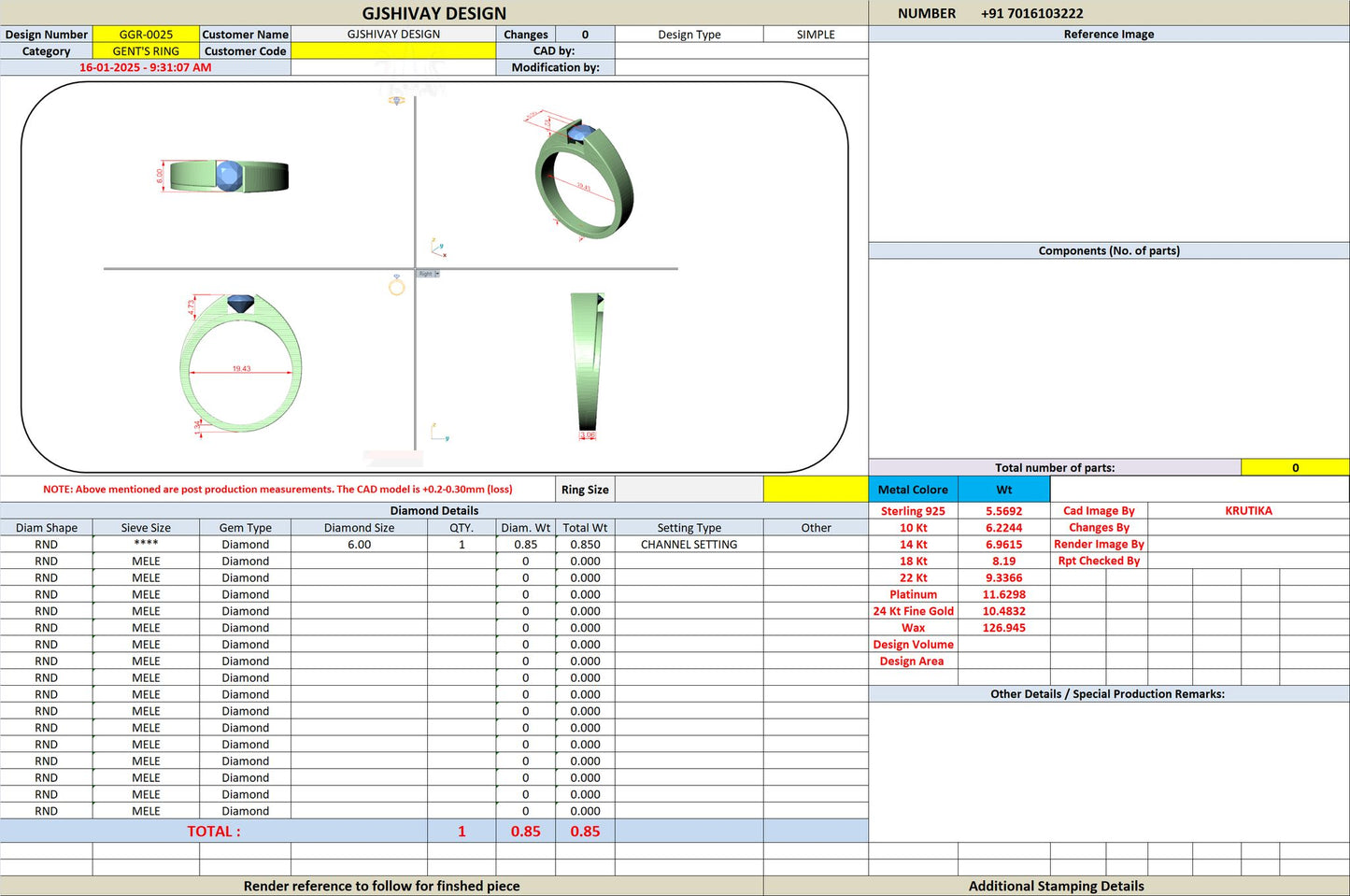Viewport: 1350px width, 896px height.
Task: Click the Components (No. of parts) header
Action: point(1109,250)
